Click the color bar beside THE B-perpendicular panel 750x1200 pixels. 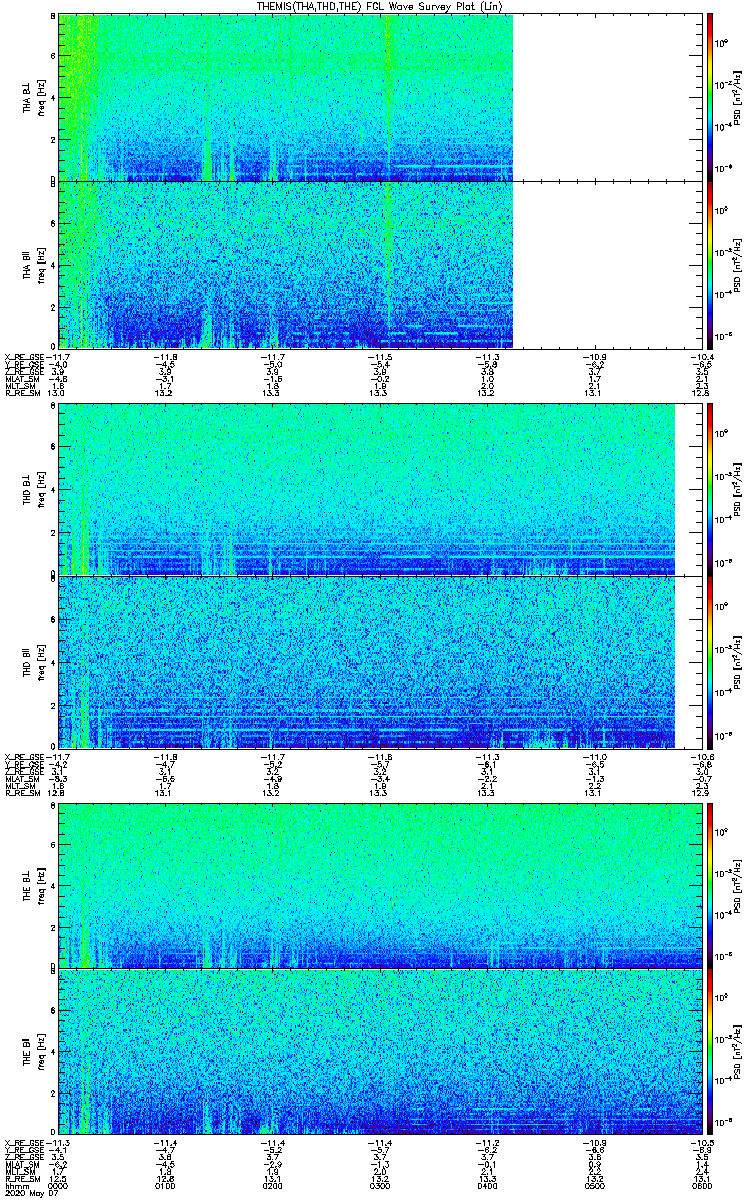[x=711, y=886]
